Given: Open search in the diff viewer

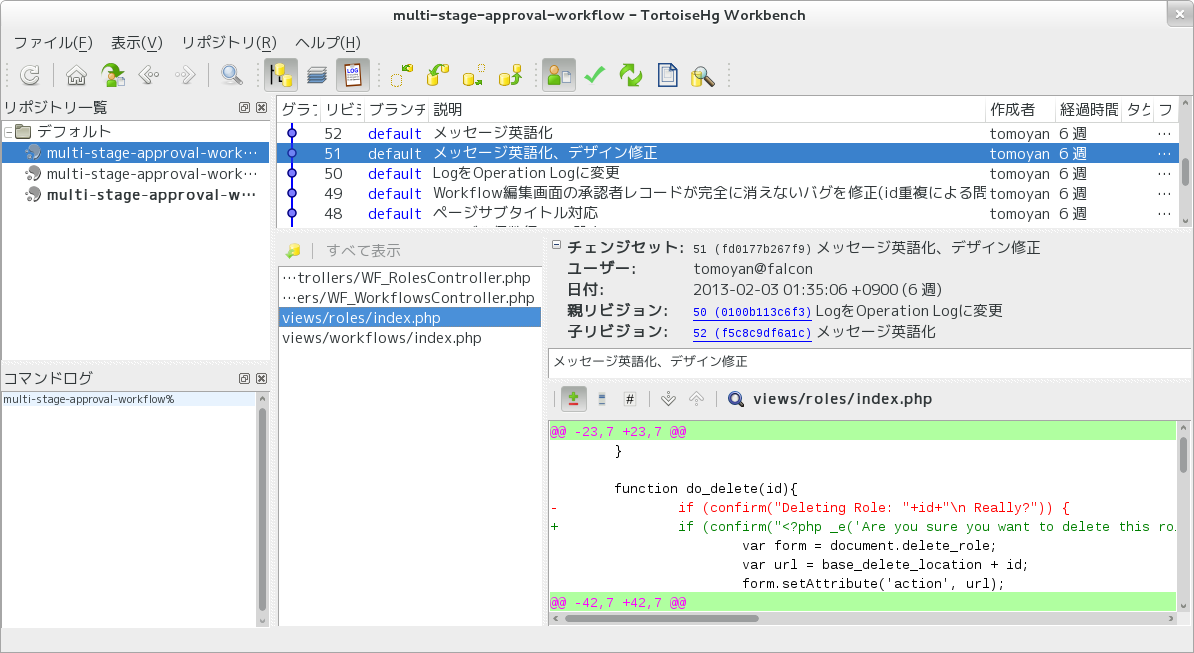Looking at the screenshot, I should pos(736,399).
